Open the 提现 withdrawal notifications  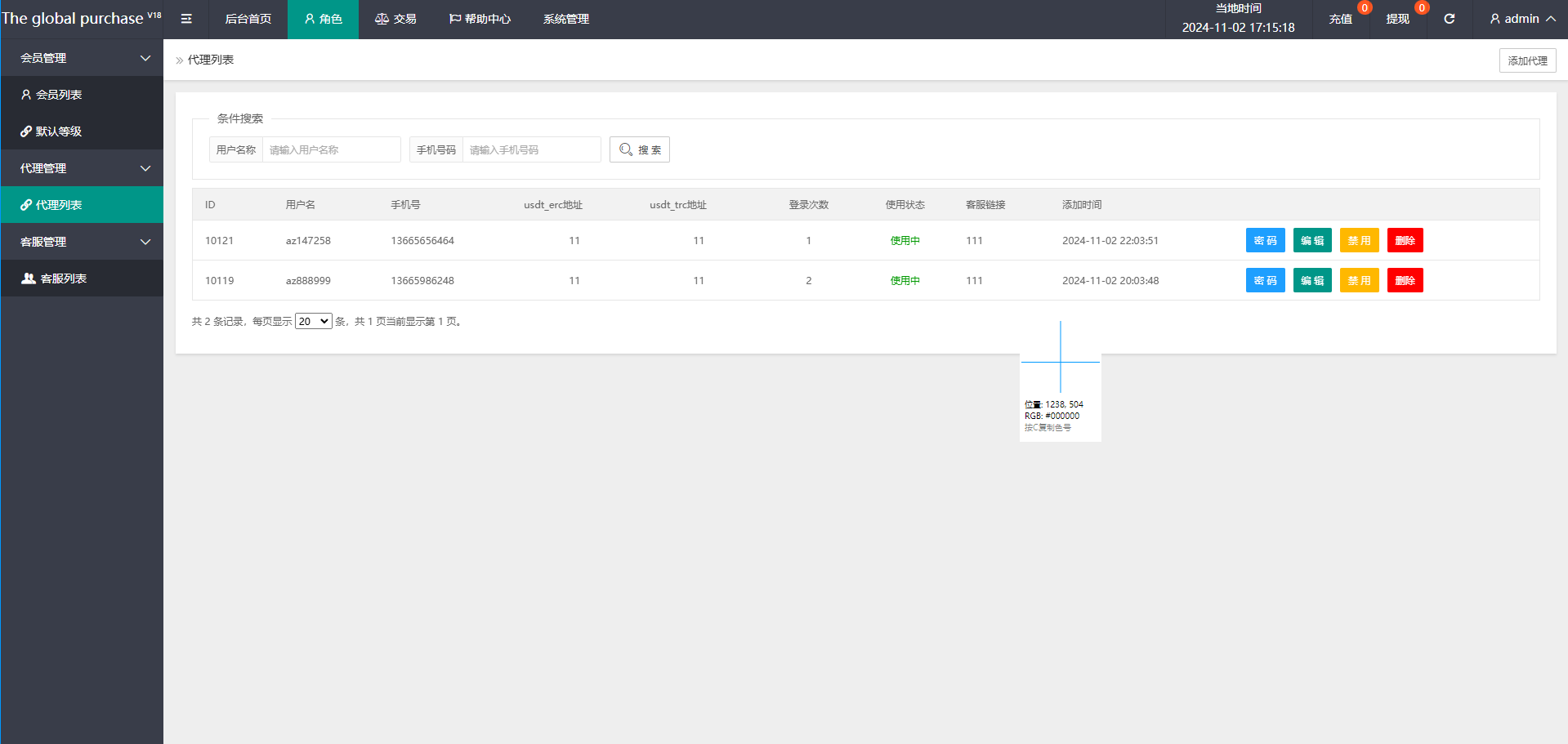pos(1397,19)
